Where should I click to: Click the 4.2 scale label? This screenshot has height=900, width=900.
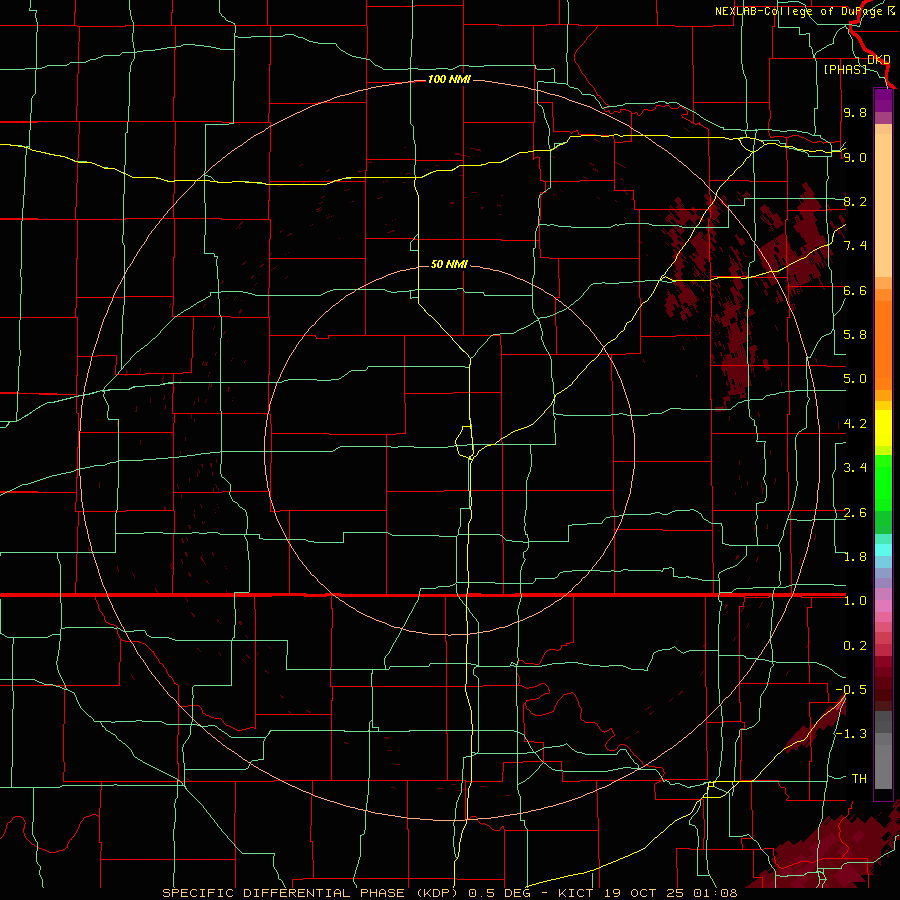[x=855, y=424]
